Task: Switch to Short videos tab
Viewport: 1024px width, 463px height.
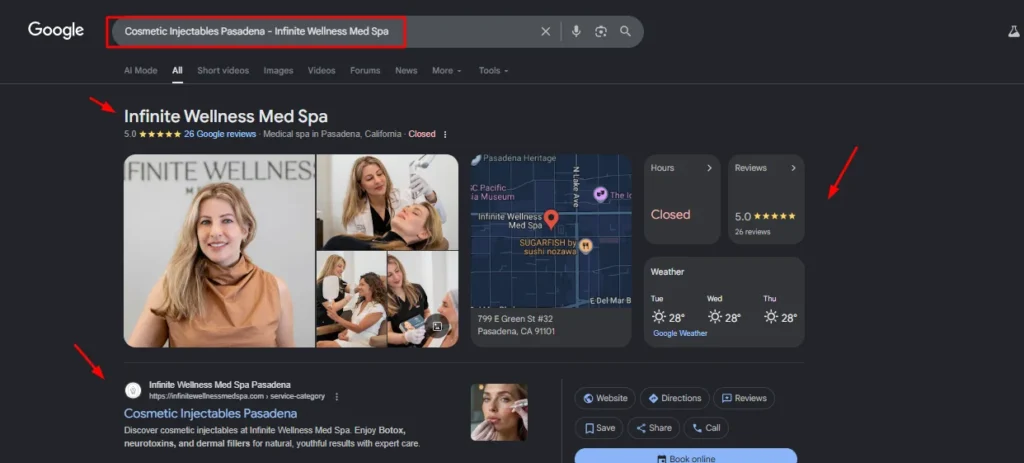Action: [x=223, y=71]
